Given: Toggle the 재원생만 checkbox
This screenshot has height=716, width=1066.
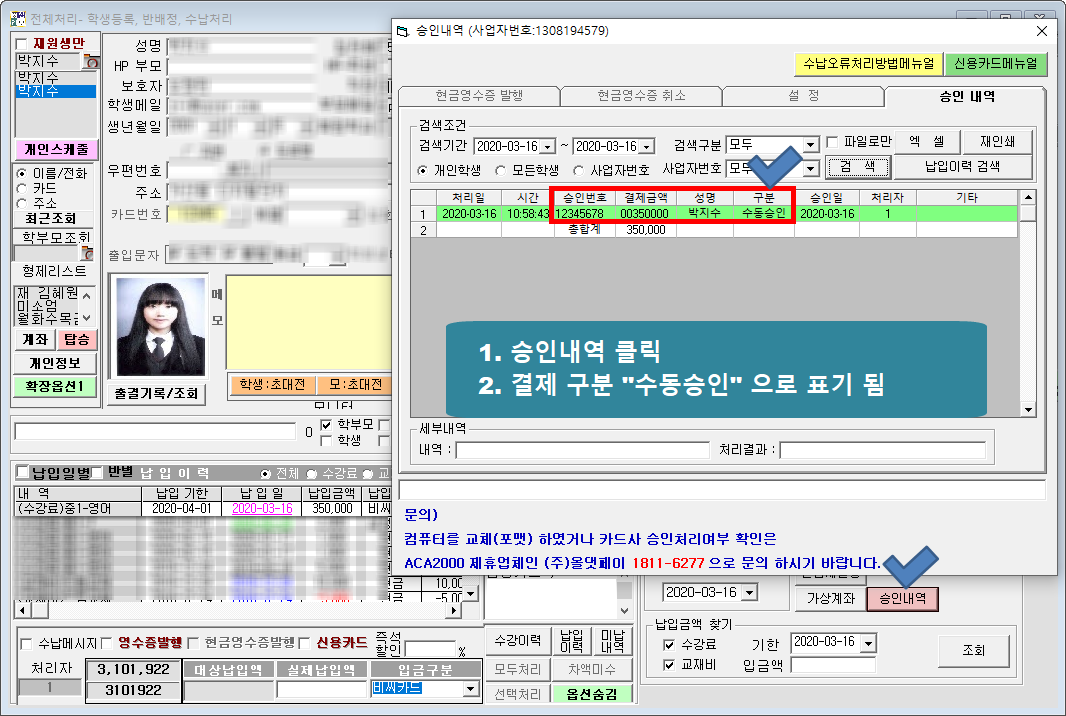Looking at the screenshot, I should click(x=23, y=44).
